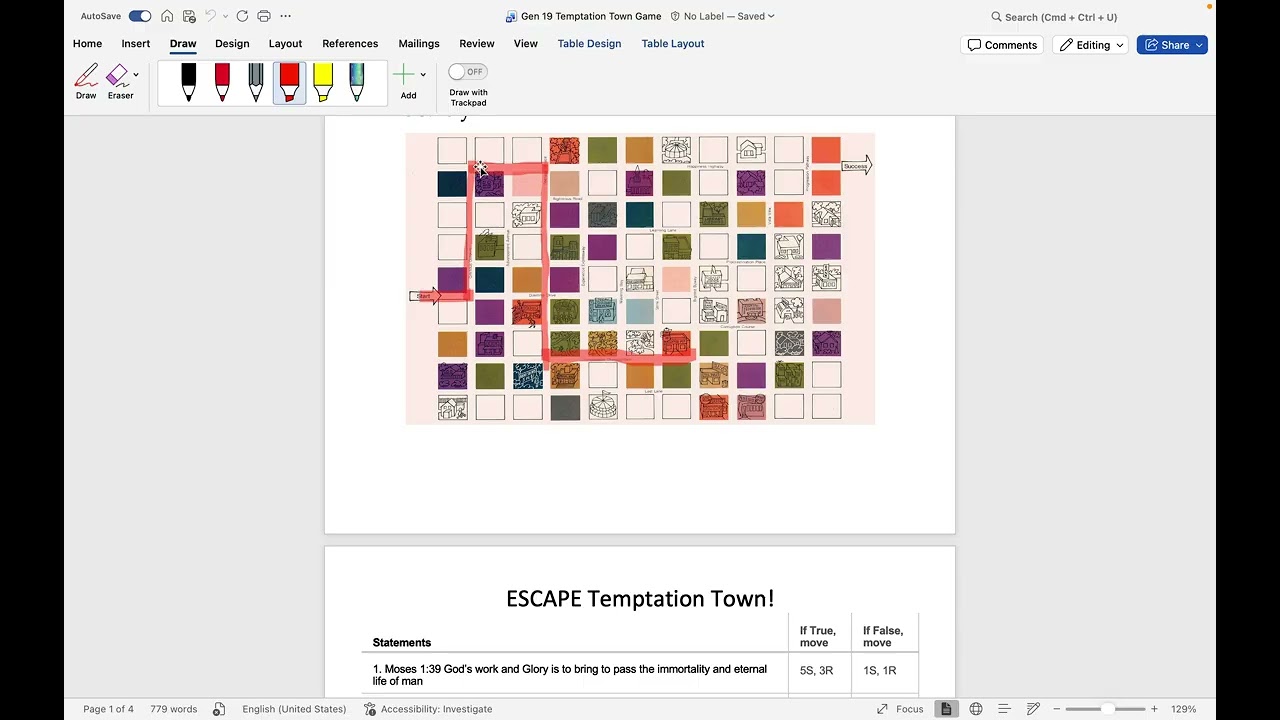Click the Statements table header

coord(402,643)
